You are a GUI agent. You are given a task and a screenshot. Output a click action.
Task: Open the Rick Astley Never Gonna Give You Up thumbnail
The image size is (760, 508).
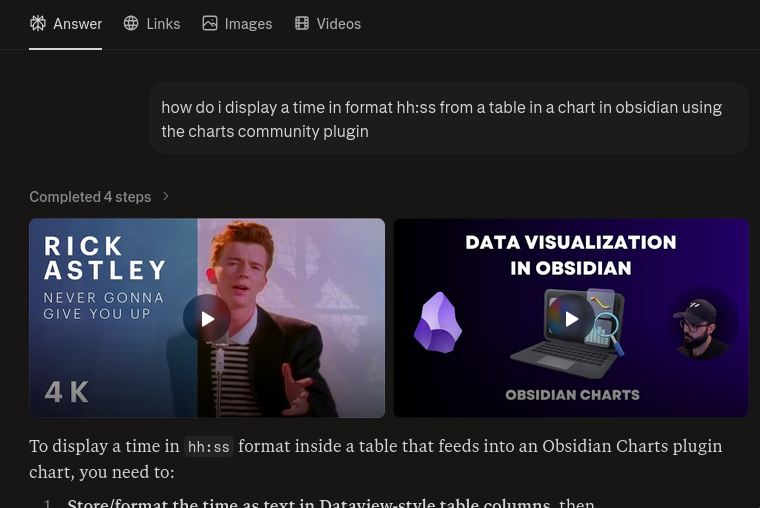point(207,318)
